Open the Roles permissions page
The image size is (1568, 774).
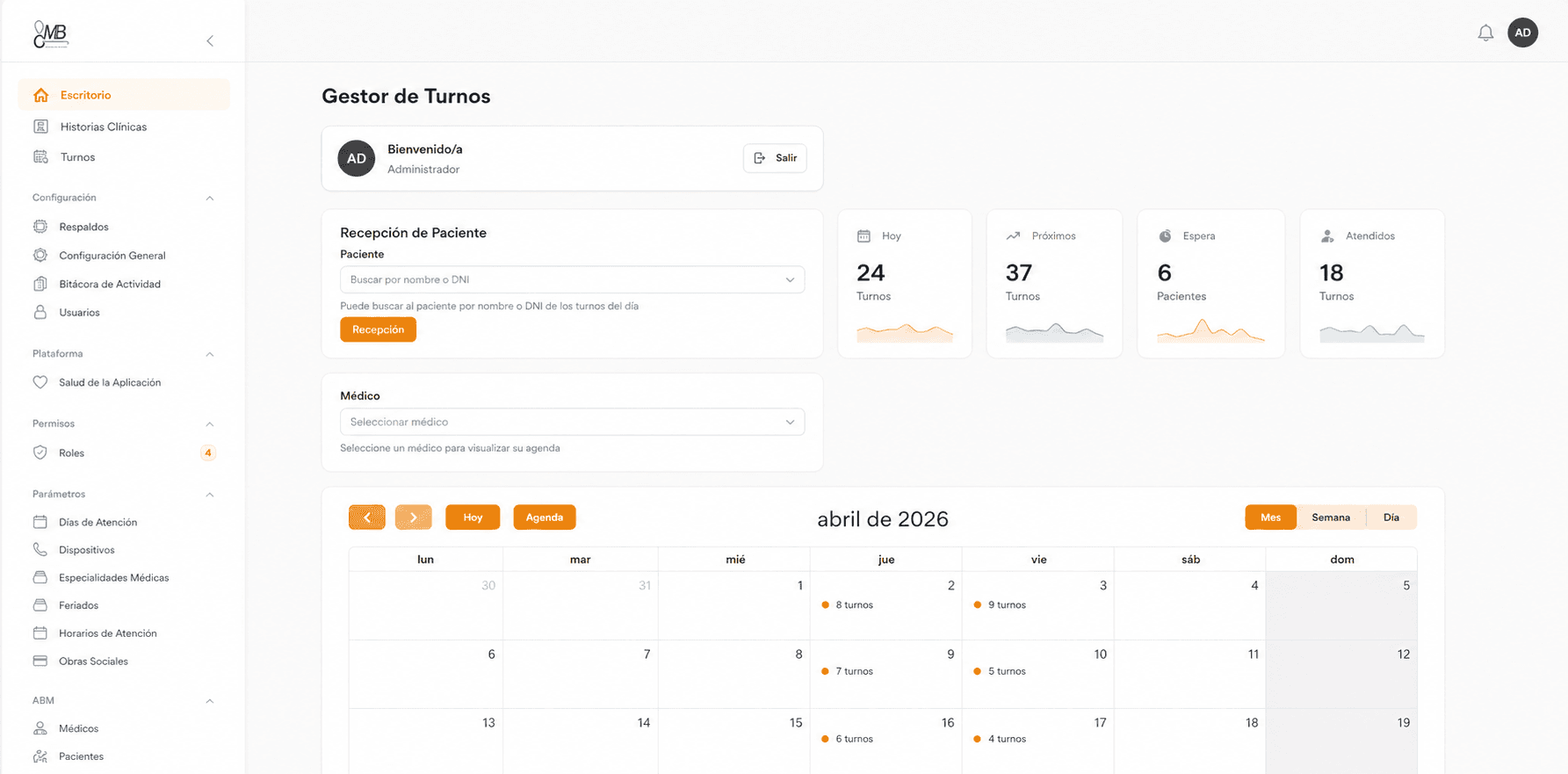[71, 453]
